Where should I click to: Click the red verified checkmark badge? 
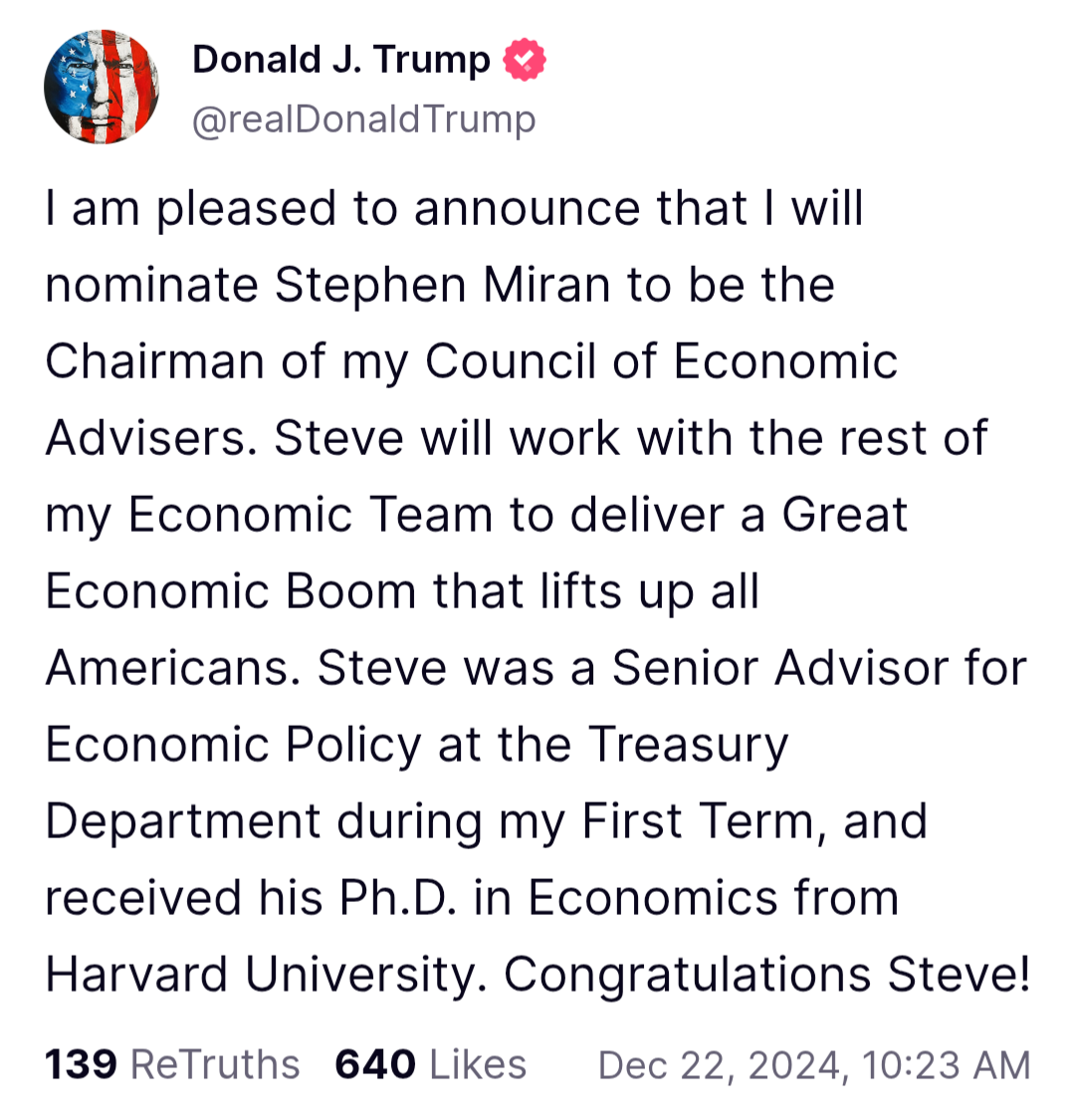(525, 60)
